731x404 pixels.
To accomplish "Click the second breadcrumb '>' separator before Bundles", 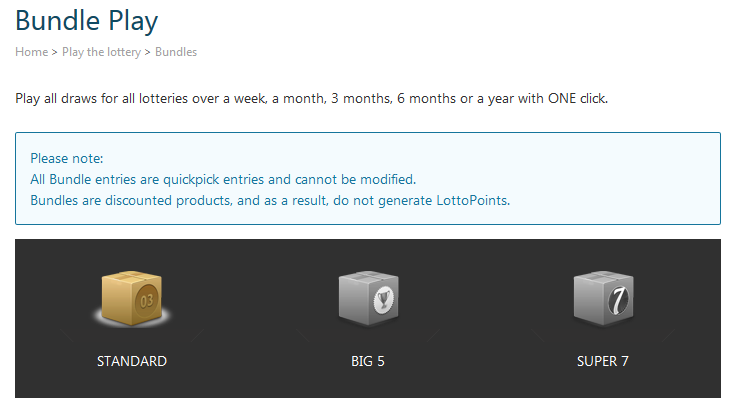I will pos(147,52).
